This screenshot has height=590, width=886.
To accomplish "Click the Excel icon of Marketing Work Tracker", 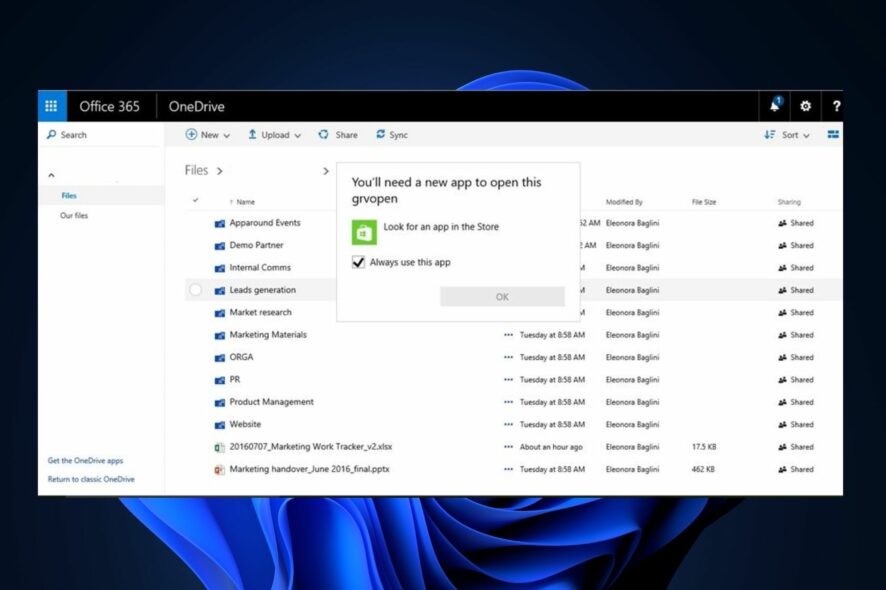I will click(x=219, y=448).
